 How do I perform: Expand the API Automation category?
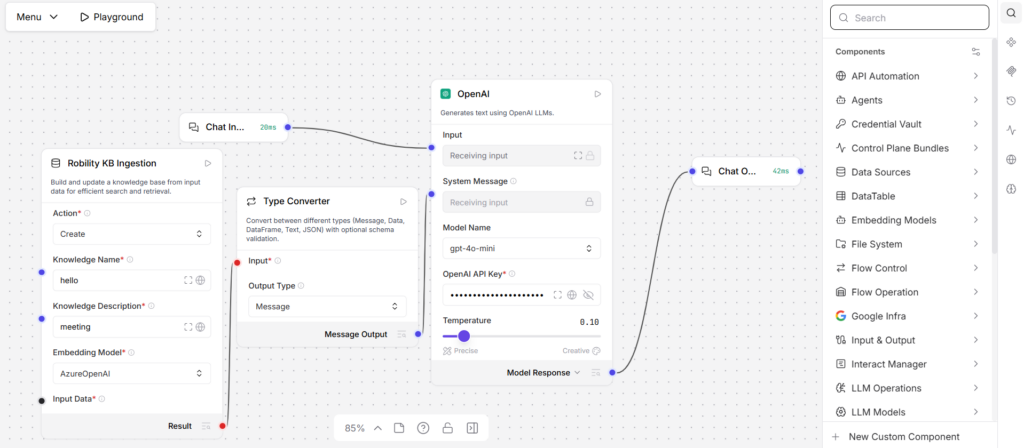coord(908,76)
